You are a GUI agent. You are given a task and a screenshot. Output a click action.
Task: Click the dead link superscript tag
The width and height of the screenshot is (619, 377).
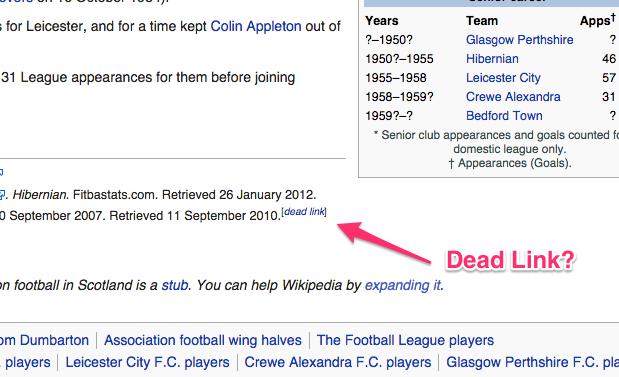pyautogui.click(x=304, y=212)
